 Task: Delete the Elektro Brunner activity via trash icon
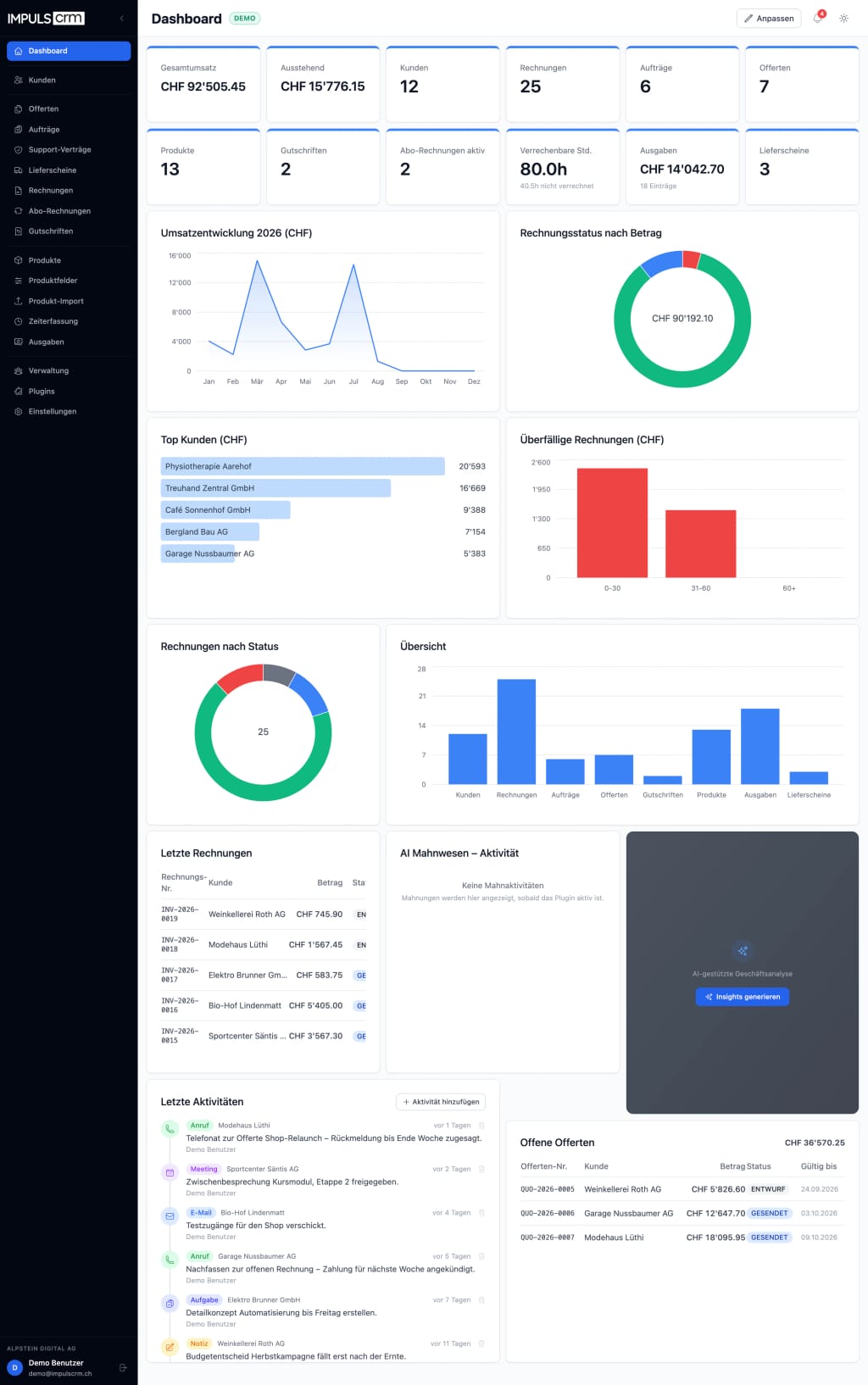click(481, 1300)
